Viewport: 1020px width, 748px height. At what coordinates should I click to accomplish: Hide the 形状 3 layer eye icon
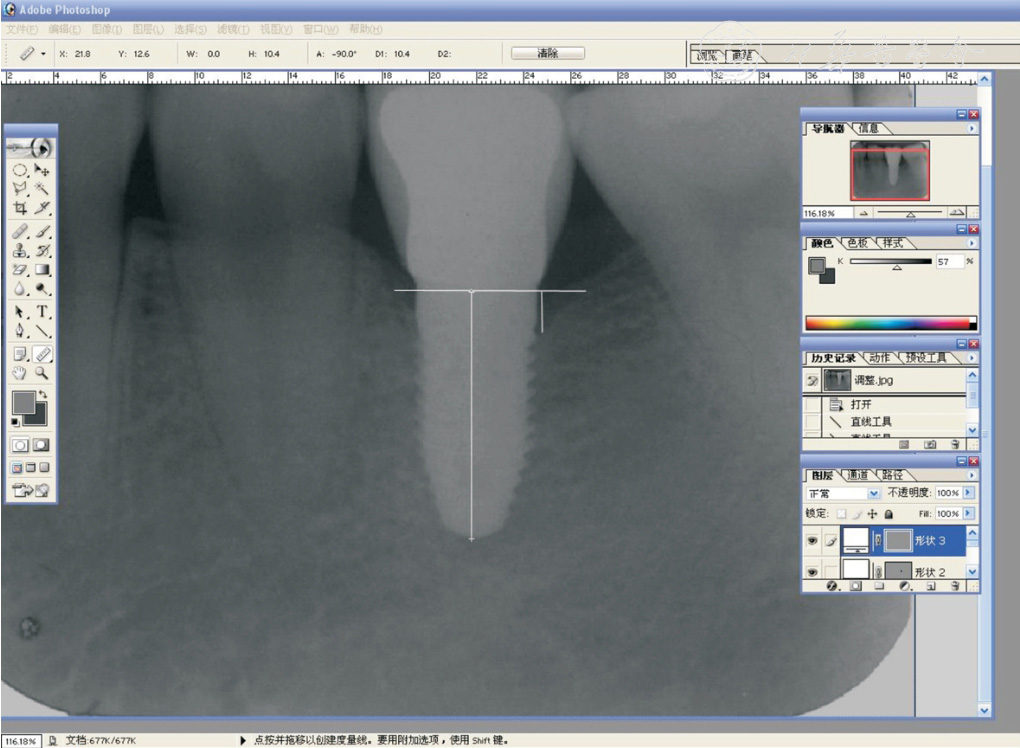pos(812,540)
